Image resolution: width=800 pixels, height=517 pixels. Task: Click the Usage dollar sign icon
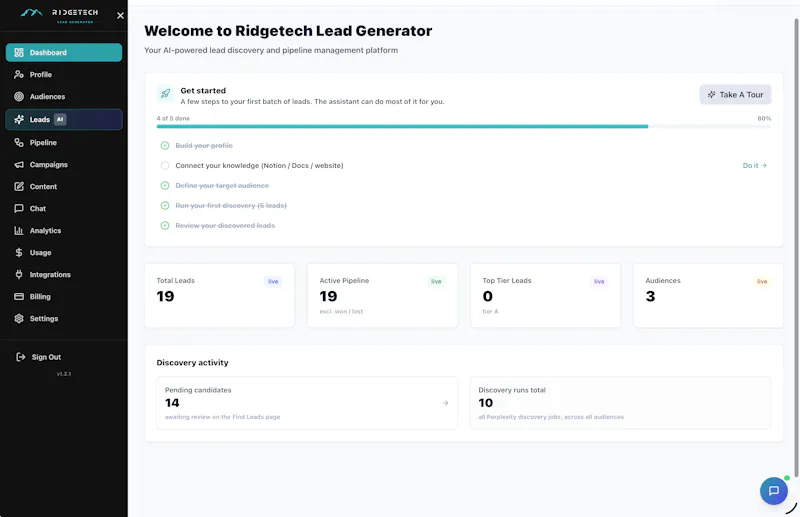tap(19, 252)
